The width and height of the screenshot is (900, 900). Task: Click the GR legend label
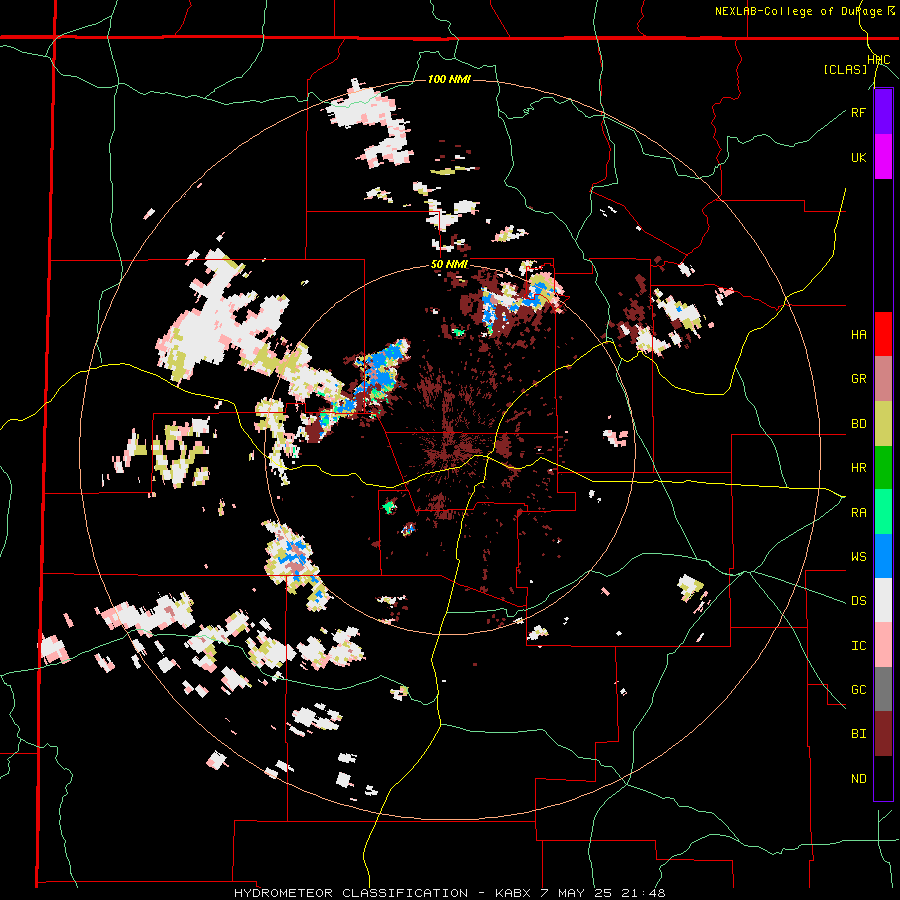[x=858, y=379]
